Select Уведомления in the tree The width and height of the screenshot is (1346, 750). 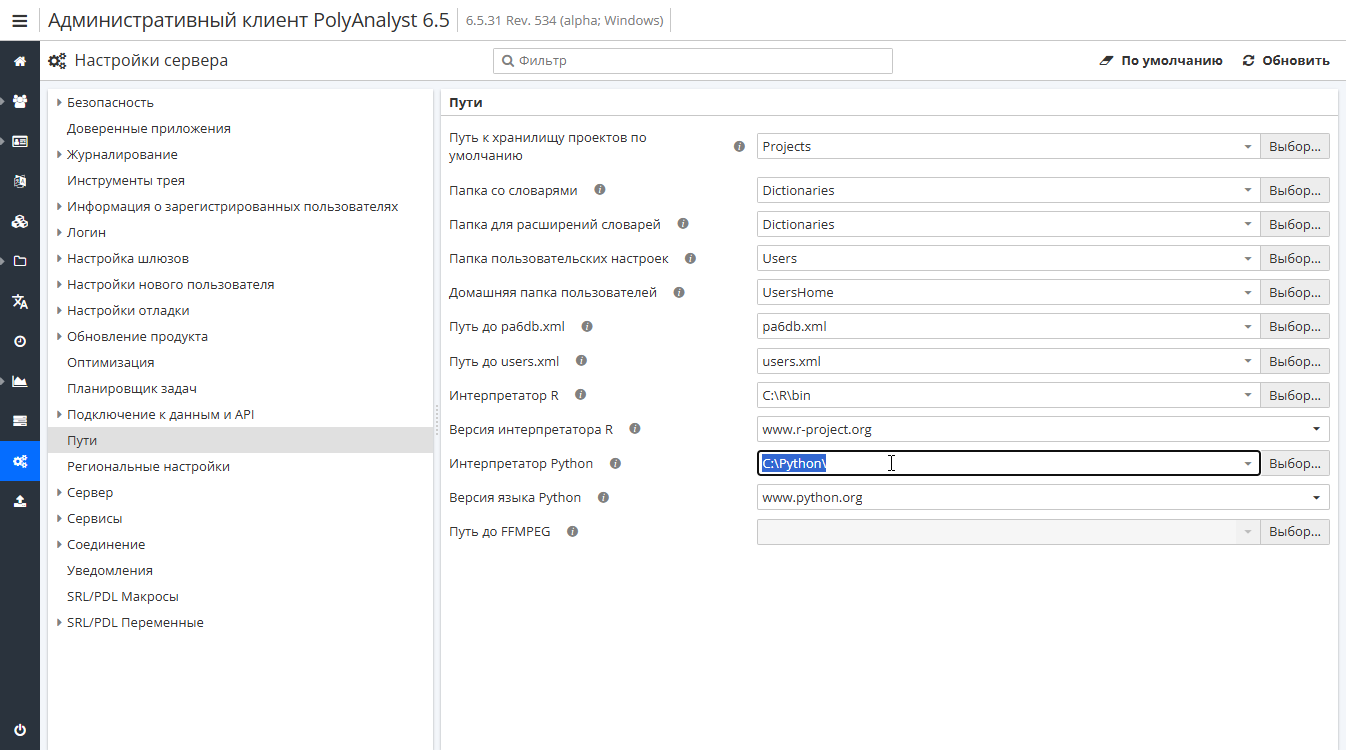[110, 570]
